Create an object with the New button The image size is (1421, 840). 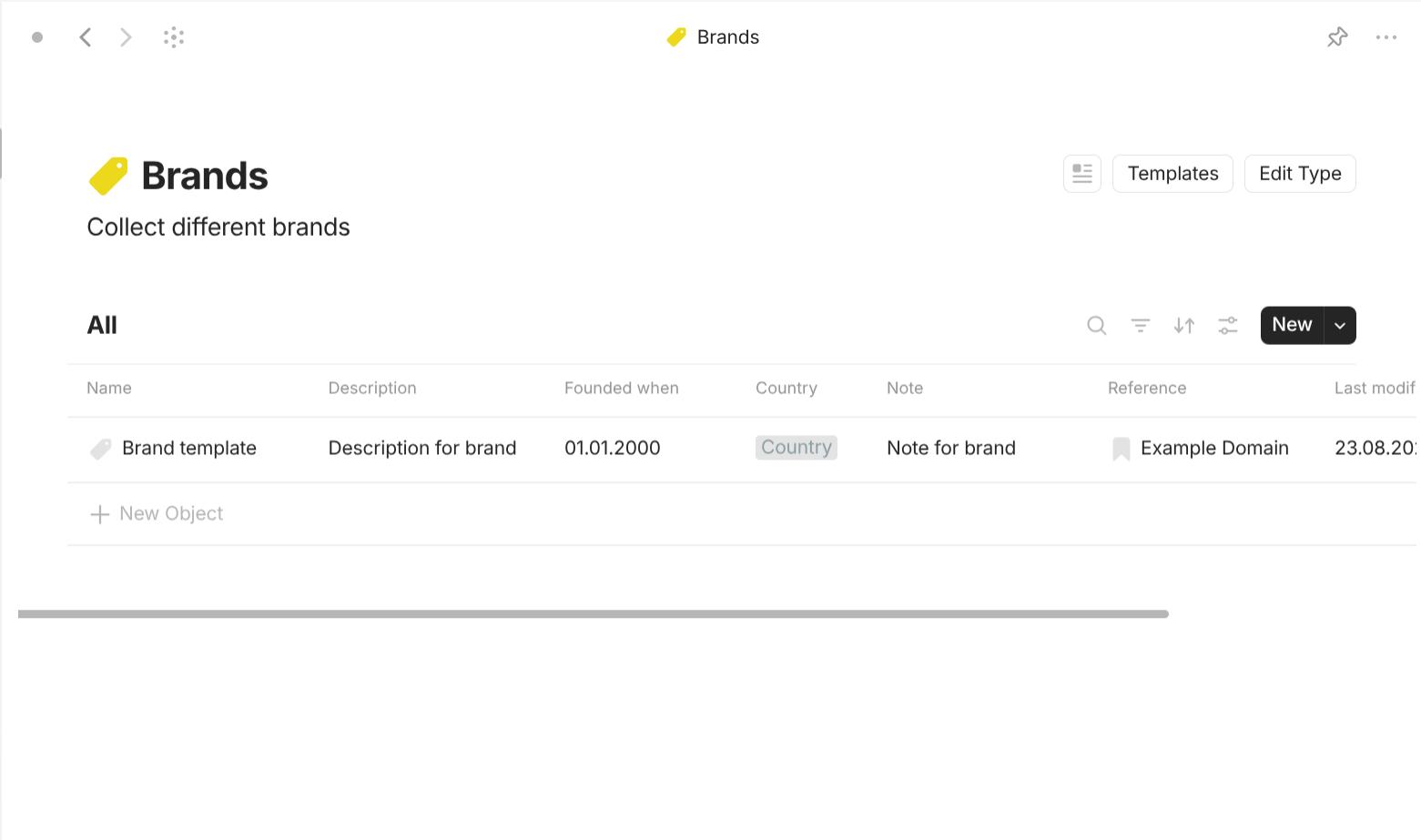[1291, 325]
